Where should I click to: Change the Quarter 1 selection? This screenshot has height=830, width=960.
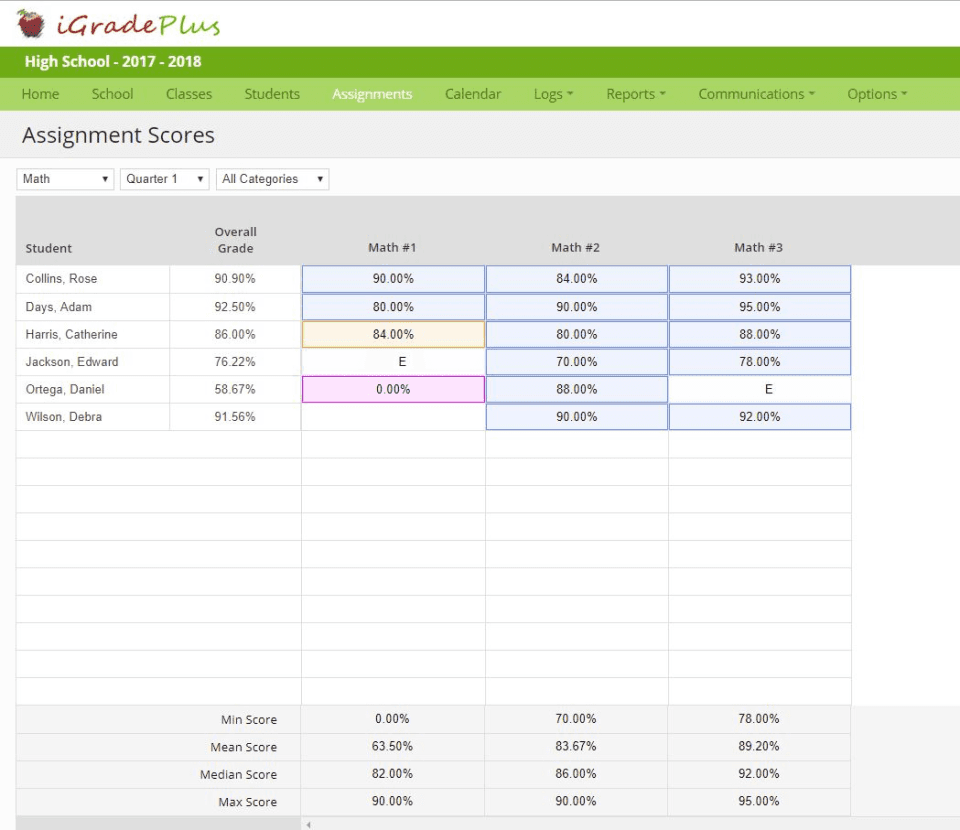[163, 178]
